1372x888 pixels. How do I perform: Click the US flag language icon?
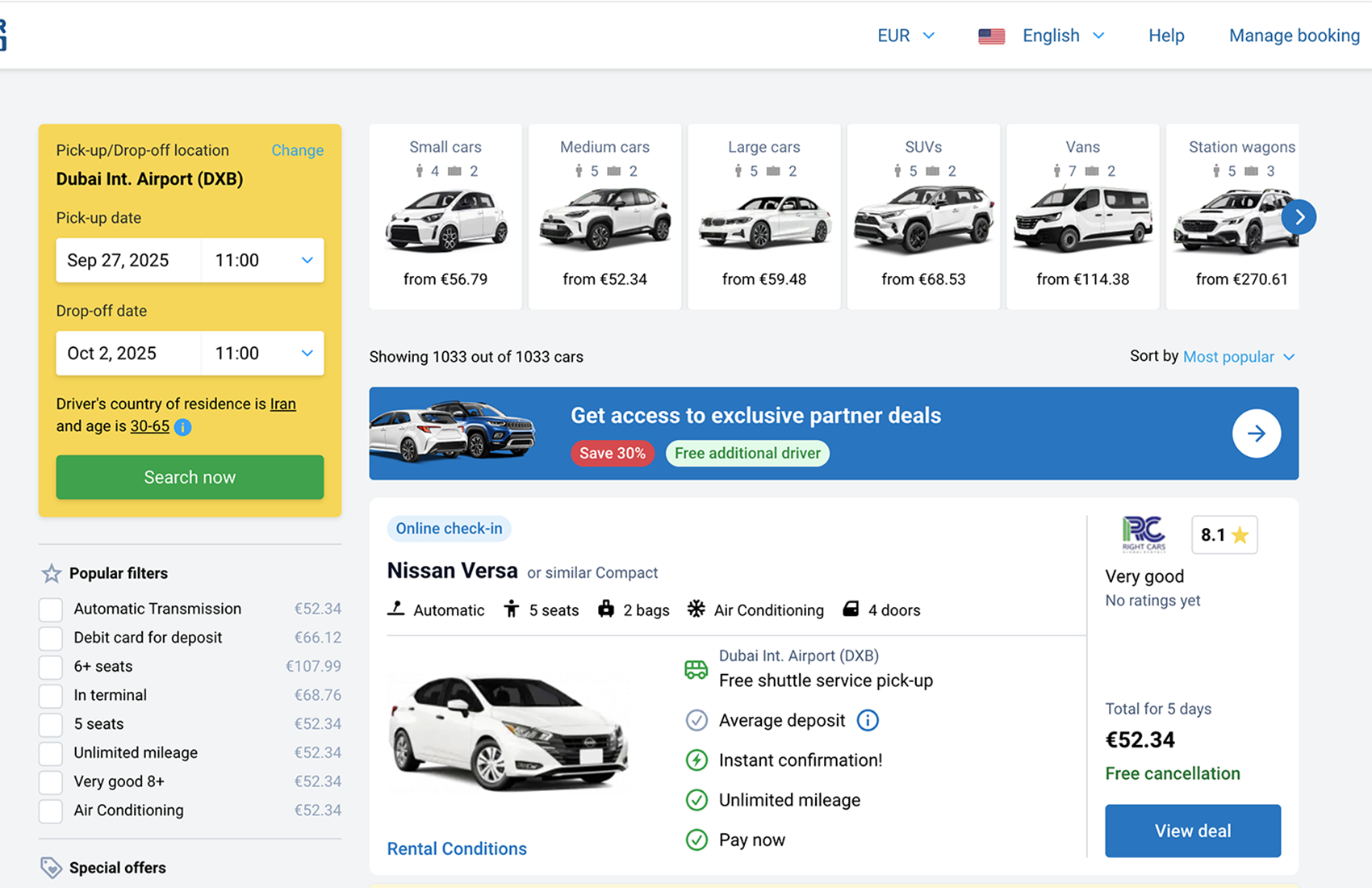[991, 36]
